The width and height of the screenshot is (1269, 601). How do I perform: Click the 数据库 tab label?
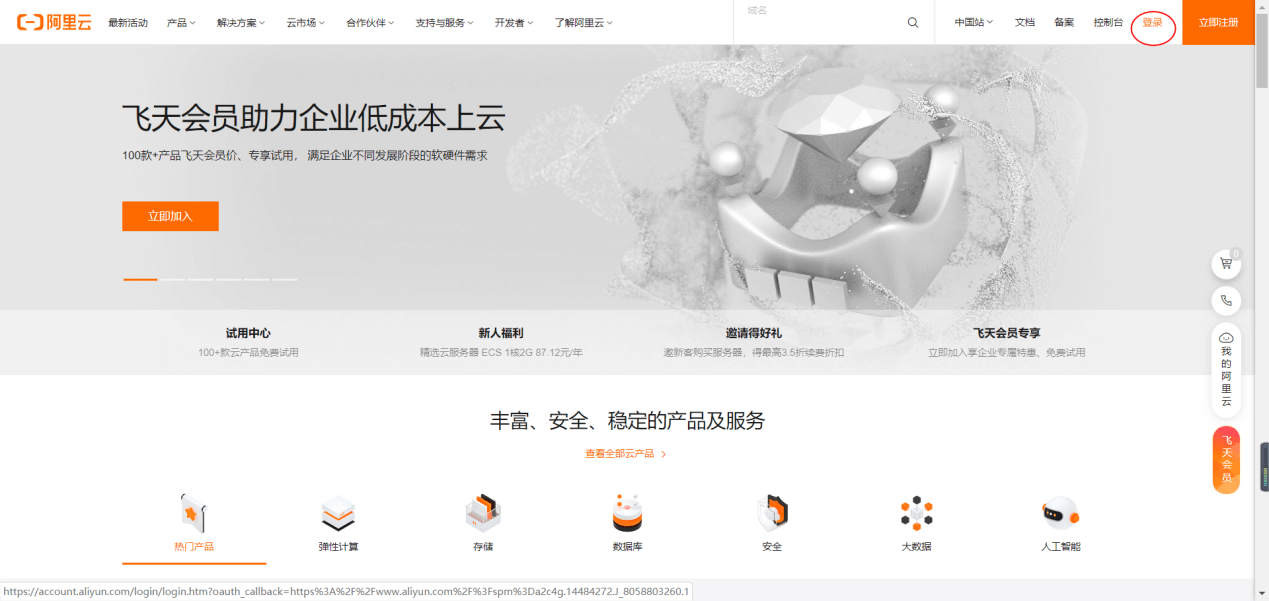(627, 547)
